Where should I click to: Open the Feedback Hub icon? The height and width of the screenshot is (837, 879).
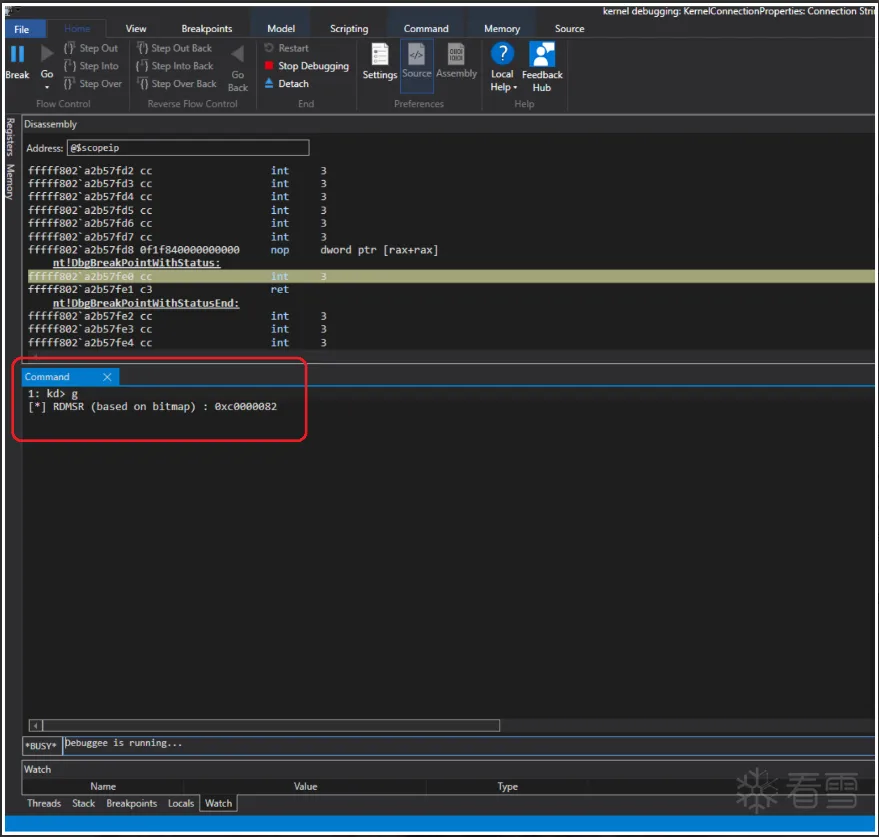(542, 54)
